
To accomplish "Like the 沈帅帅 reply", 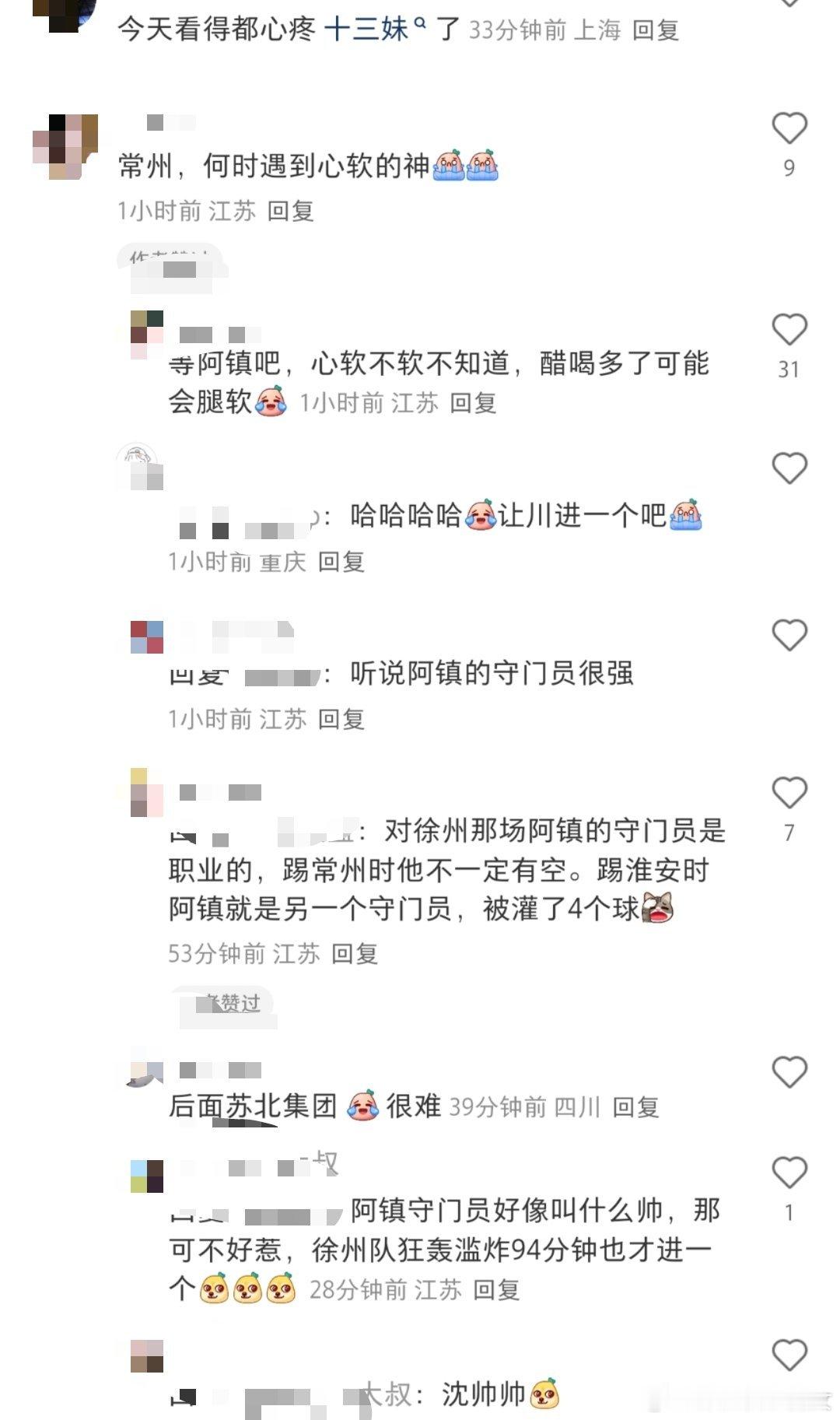I will 789,1355.
